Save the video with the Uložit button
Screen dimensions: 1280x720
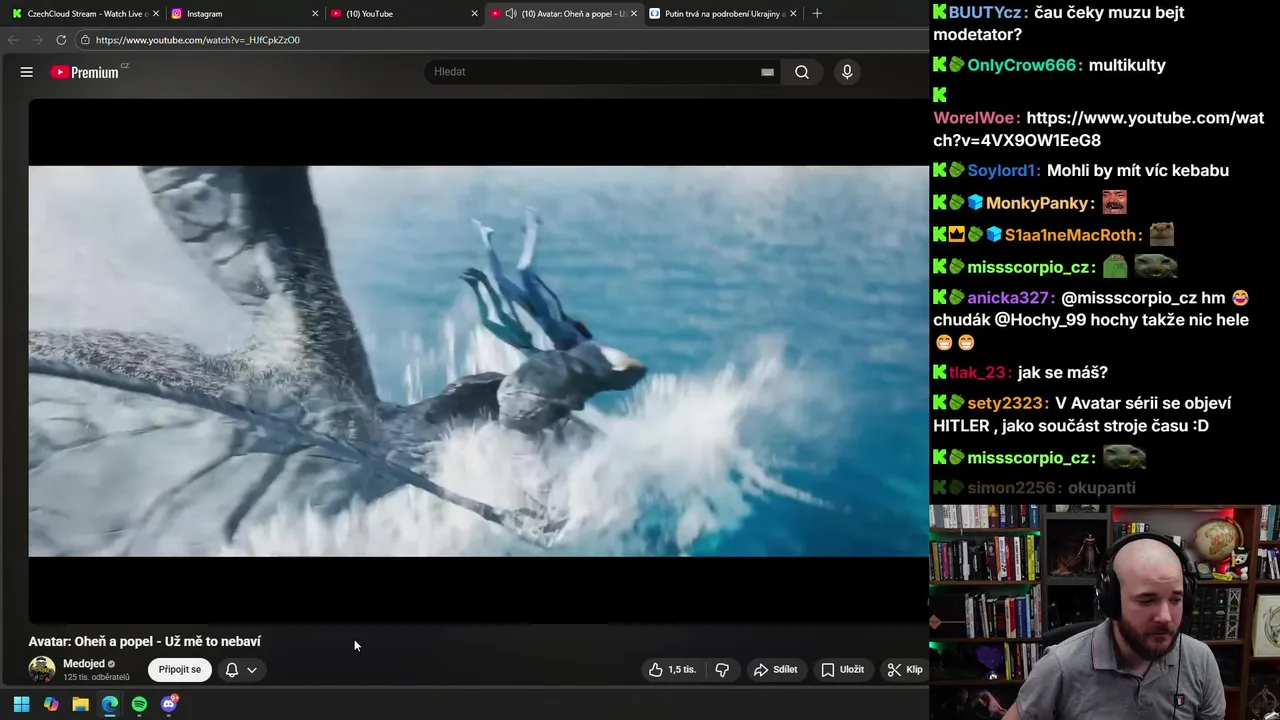click(843, 670)
